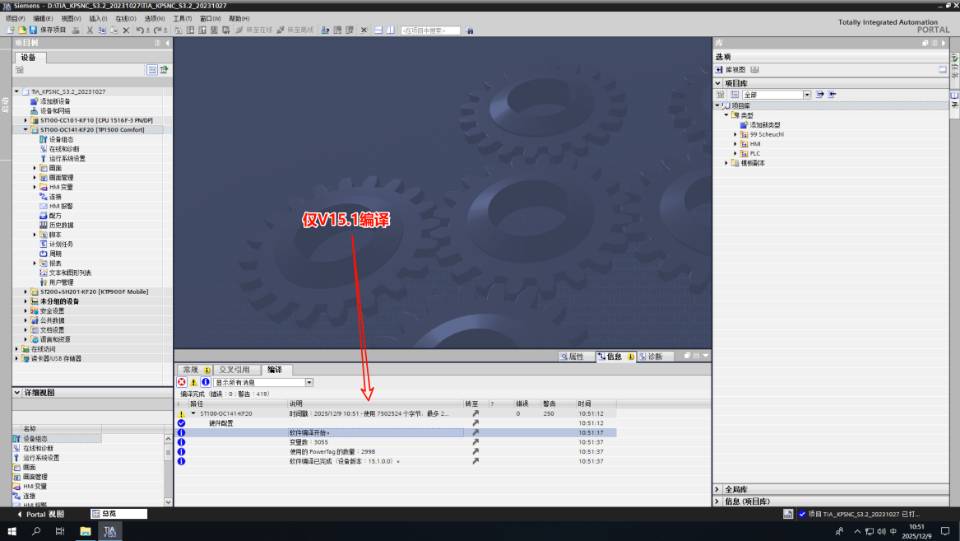Expand the 画面管理 folder
Screen dimensions: 960x541
[x=34, y=177]
